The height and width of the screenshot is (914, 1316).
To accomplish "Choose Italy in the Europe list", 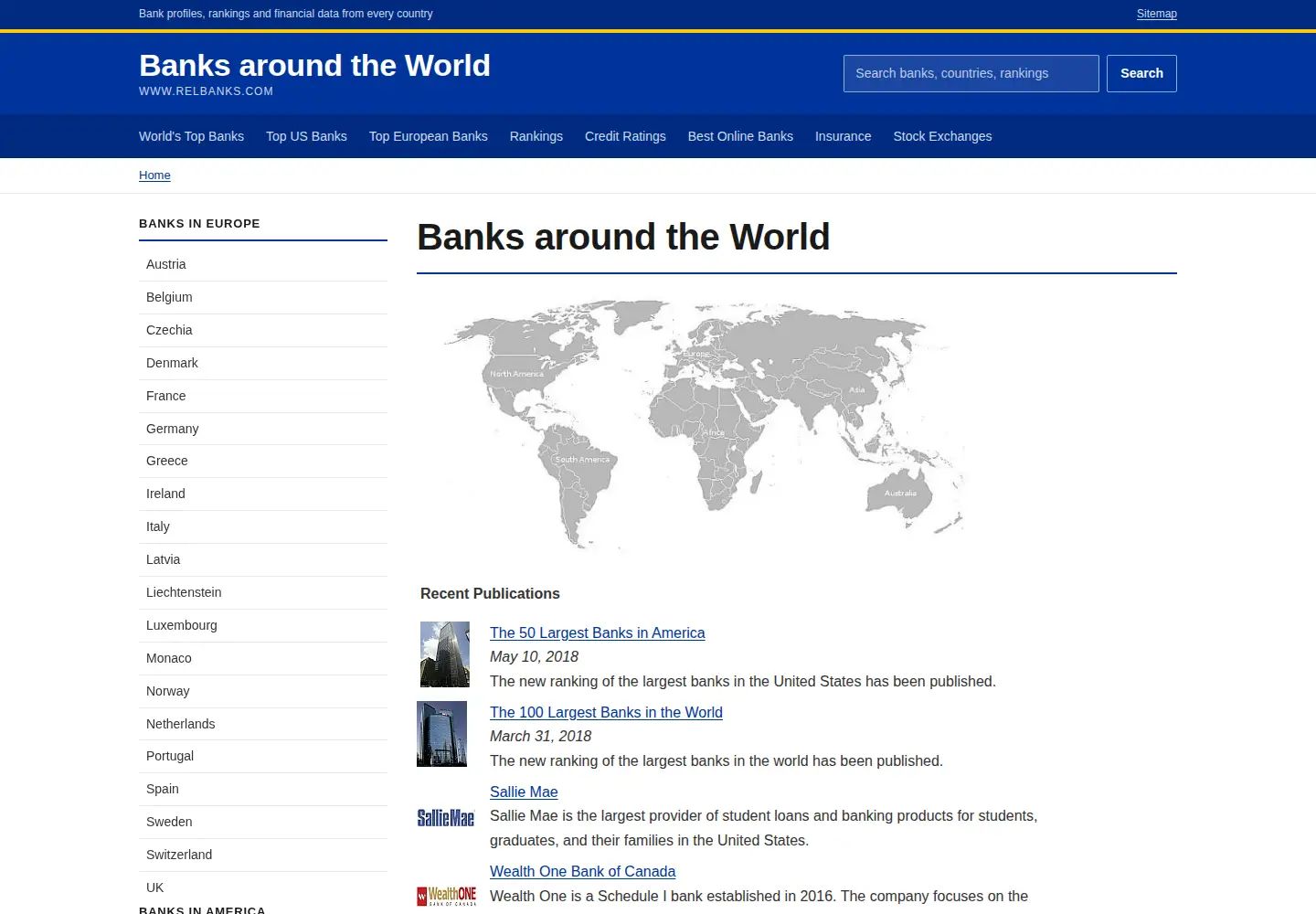I will pos(263,526).
